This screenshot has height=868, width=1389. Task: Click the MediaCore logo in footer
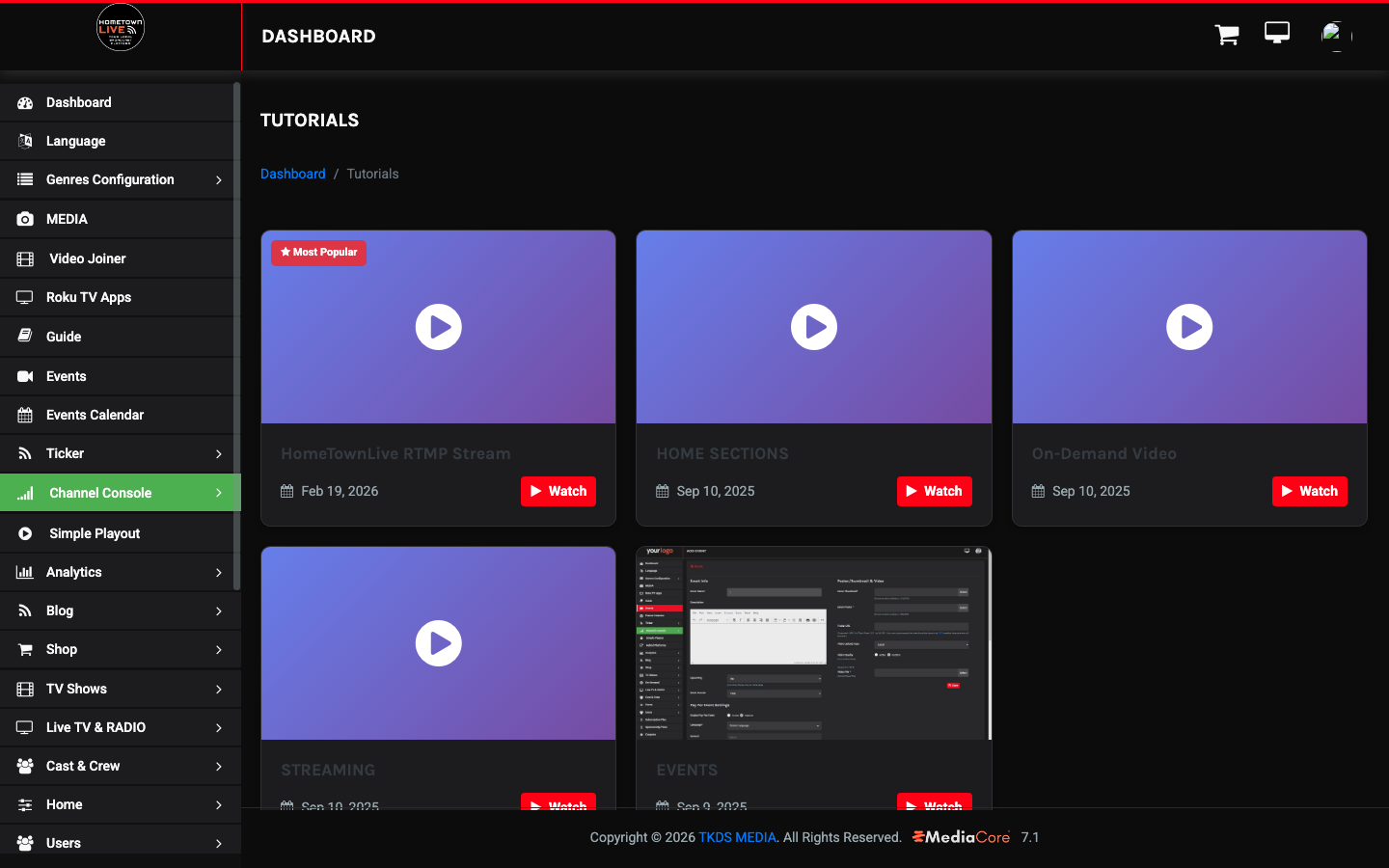pos(961,837)
